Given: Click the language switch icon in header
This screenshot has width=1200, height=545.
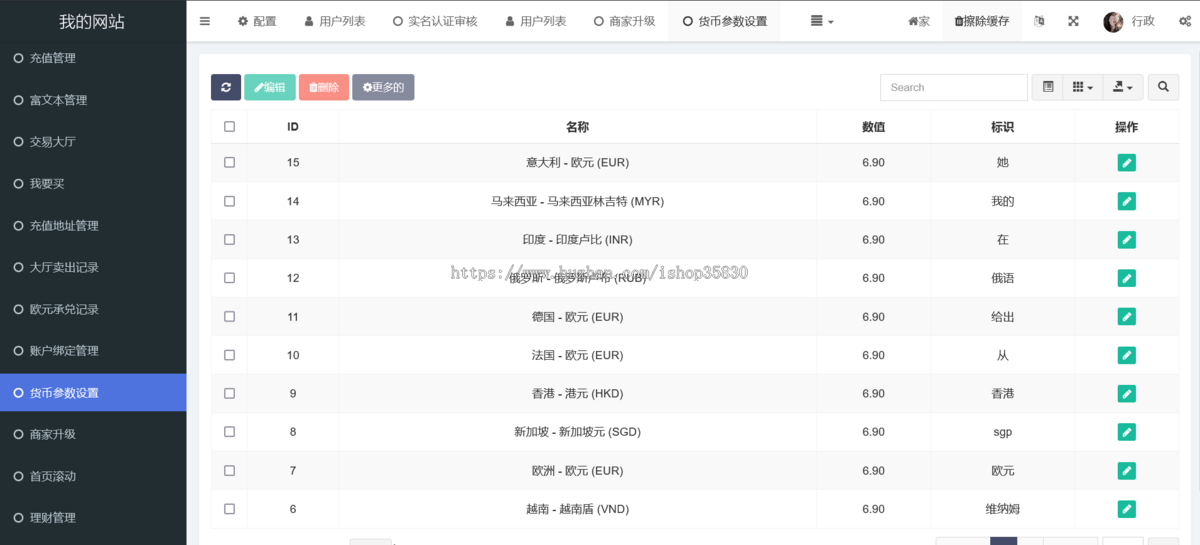Looking at the screenshot, I should pyautogui.click(x=1039, y=21).
